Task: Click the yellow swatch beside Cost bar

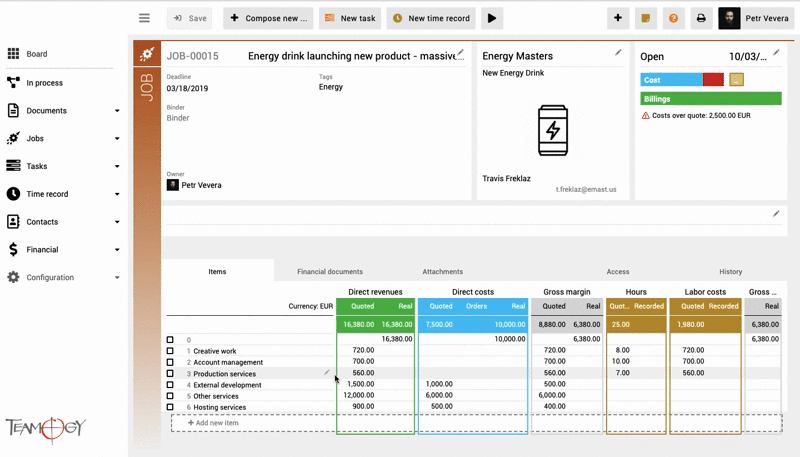Action: click(736, 80)
